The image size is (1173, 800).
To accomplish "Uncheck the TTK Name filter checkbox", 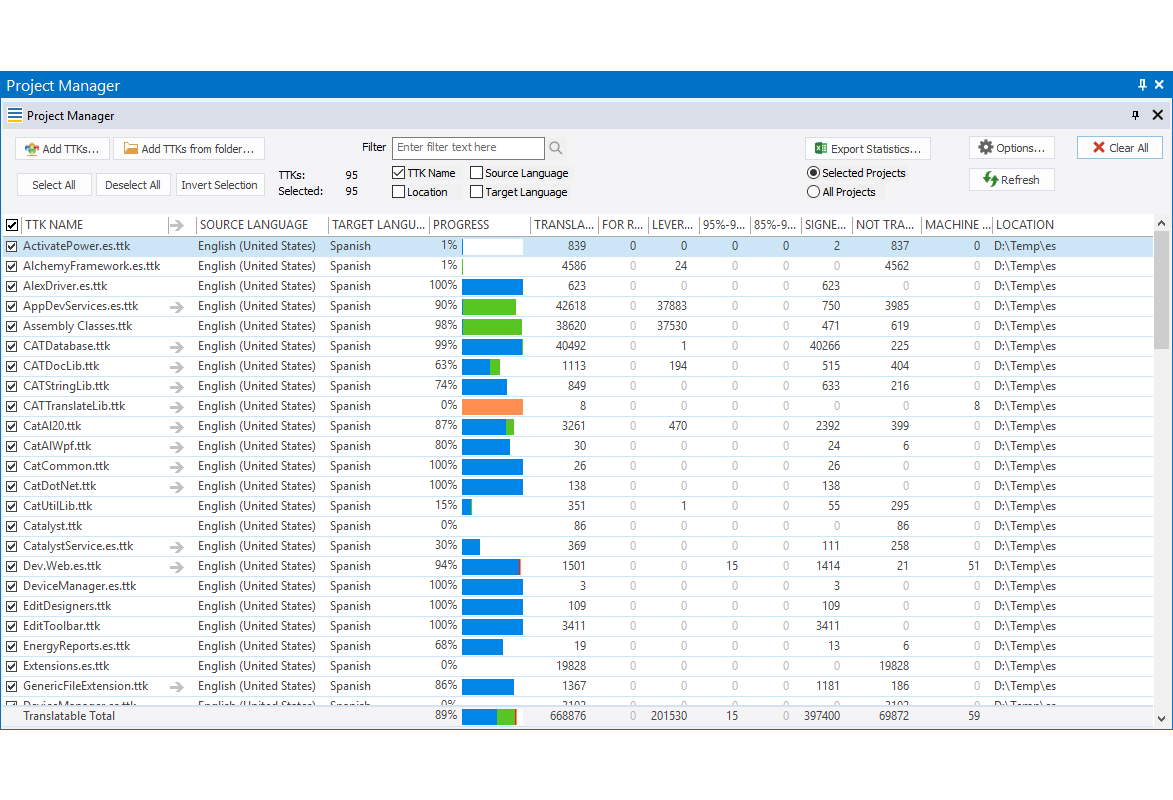I will click(399, 173).
